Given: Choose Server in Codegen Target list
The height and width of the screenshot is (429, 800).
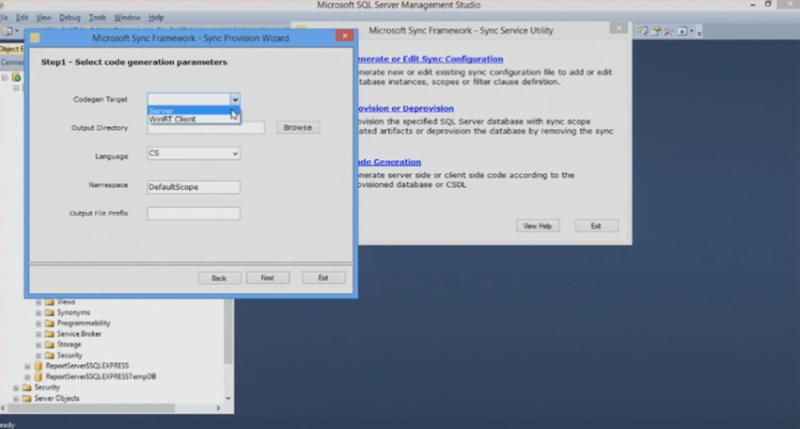Looking at the screenshot, I should (x=193, y=110).
